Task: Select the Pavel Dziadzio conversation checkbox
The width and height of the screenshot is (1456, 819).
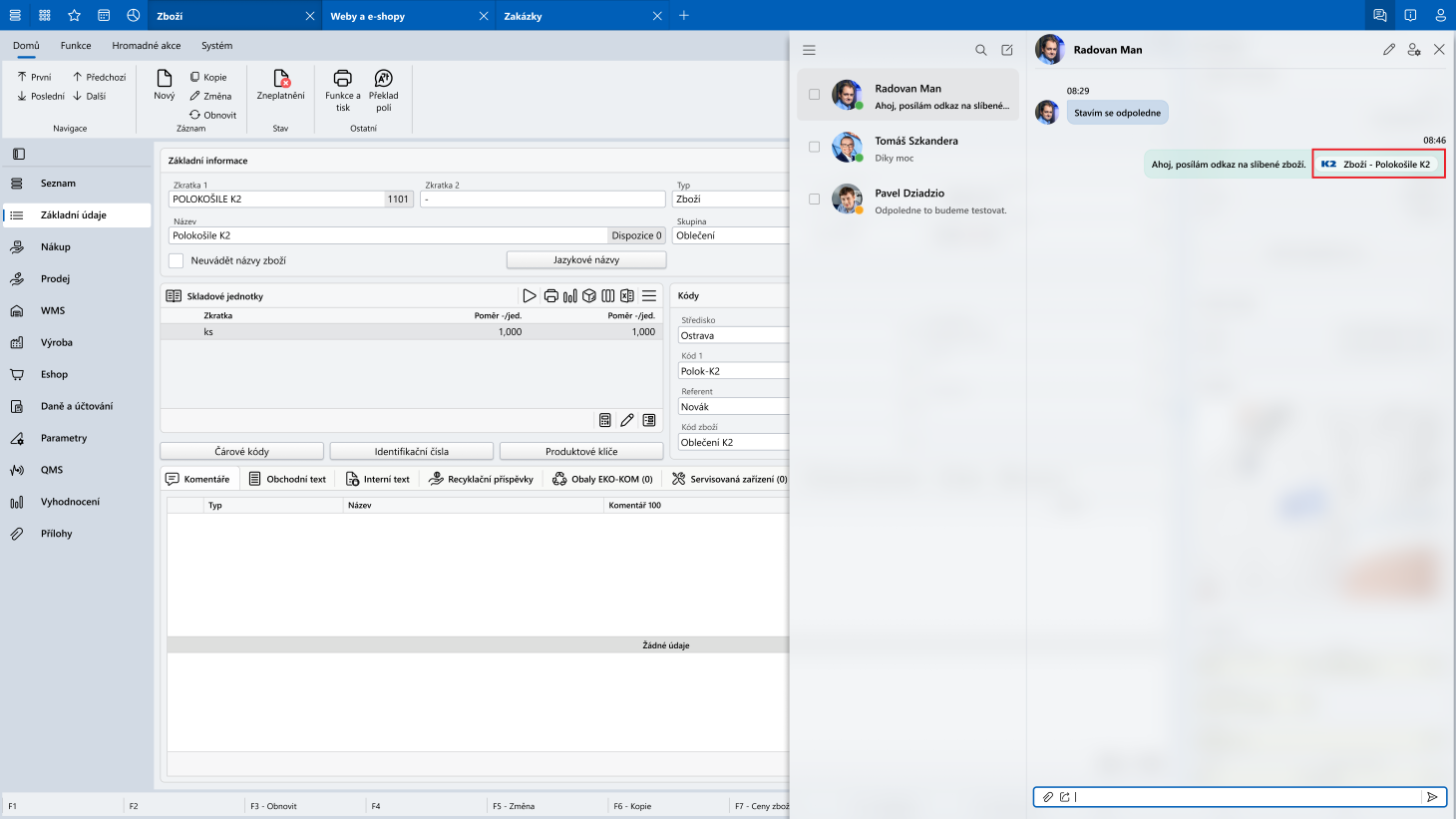Action: click(815, 199)
